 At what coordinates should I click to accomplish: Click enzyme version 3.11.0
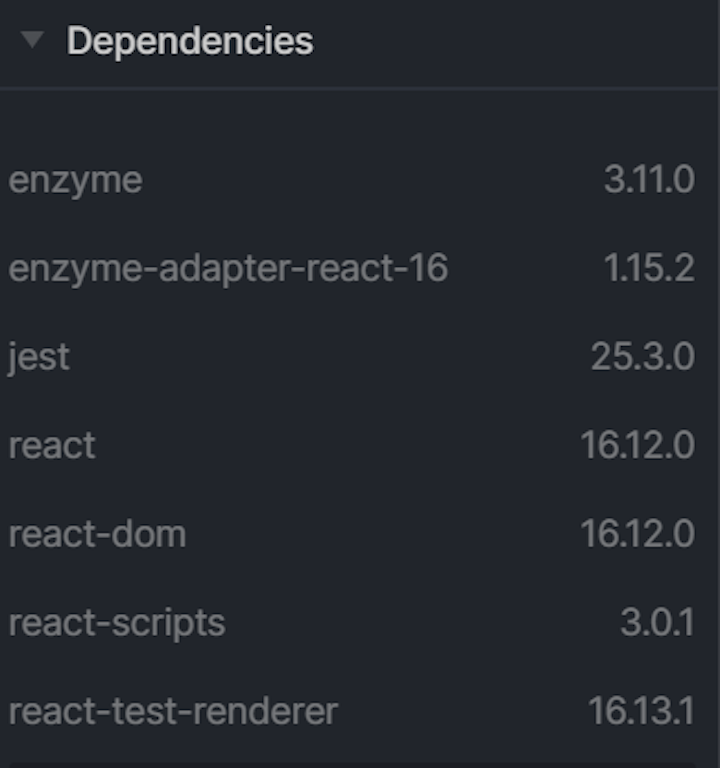pos(649,179)
